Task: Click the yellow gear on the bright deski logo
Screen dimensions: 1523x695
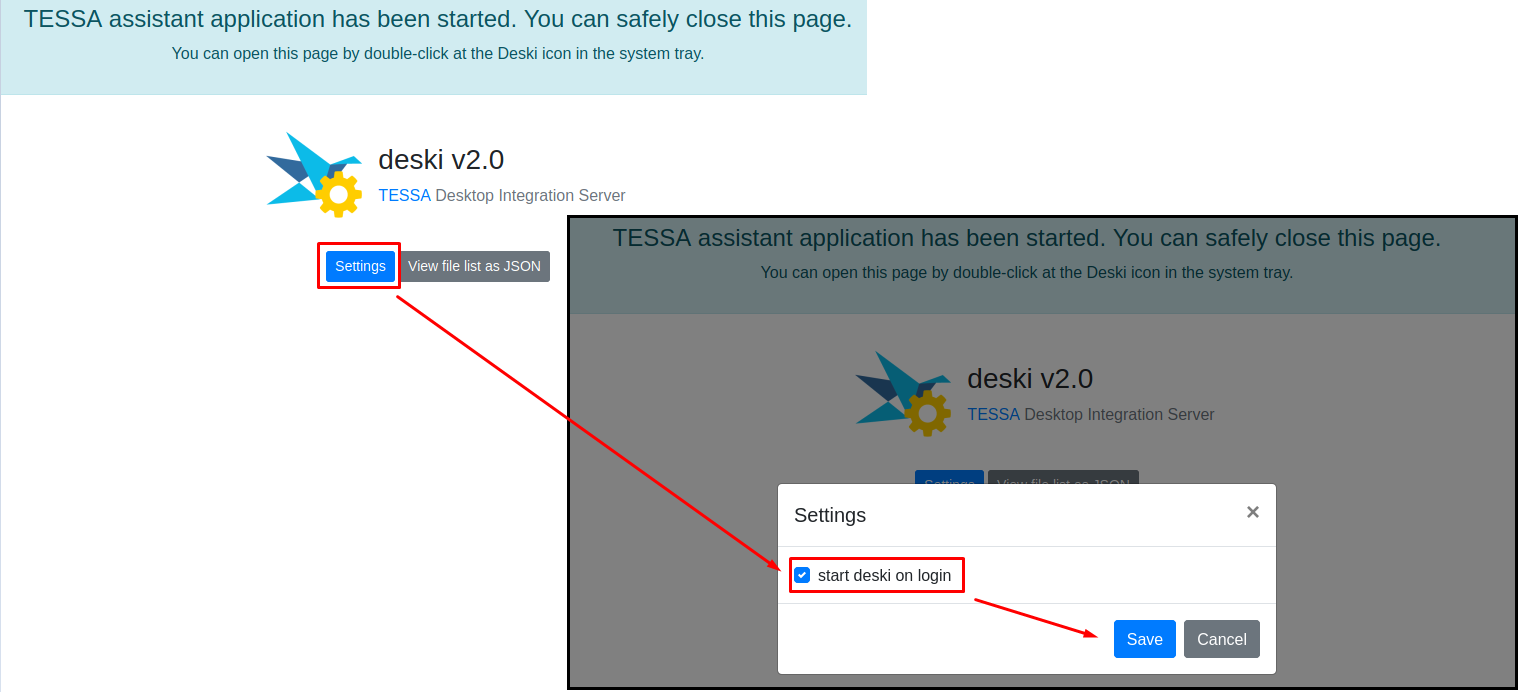Action: pyautogui.click(x=339, y=194)
